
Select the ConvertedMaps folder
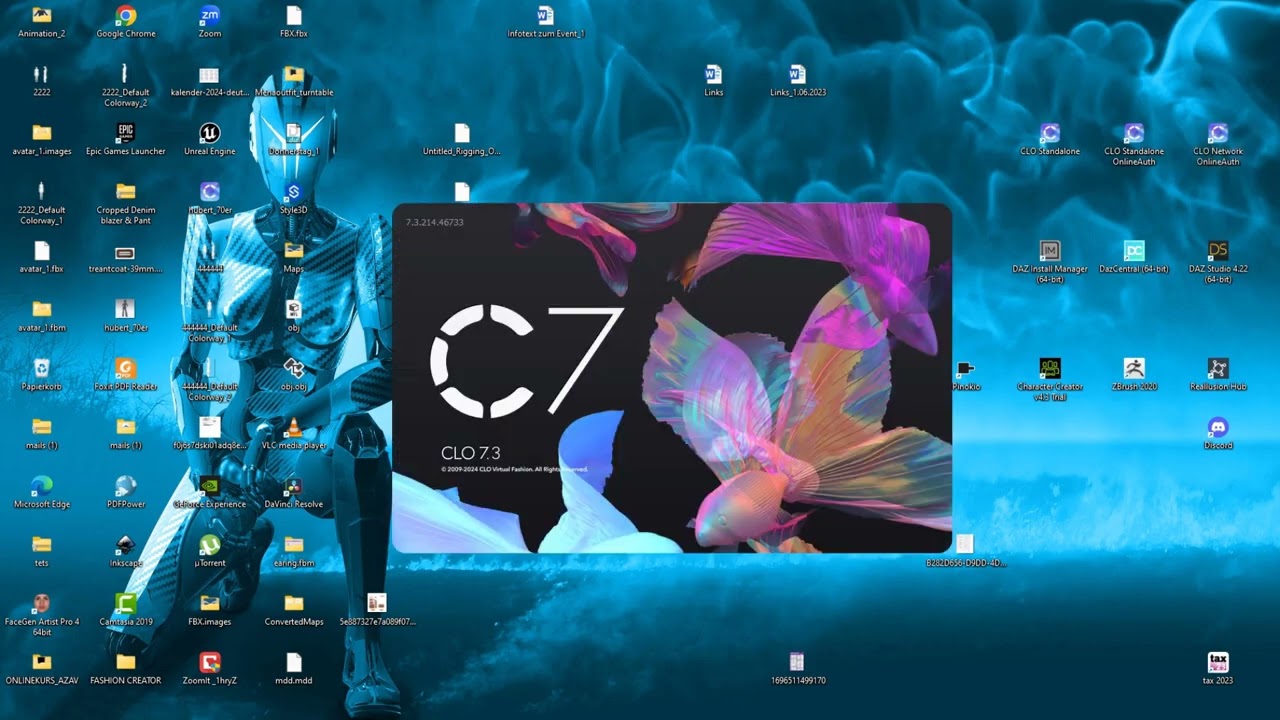point(293,603)
